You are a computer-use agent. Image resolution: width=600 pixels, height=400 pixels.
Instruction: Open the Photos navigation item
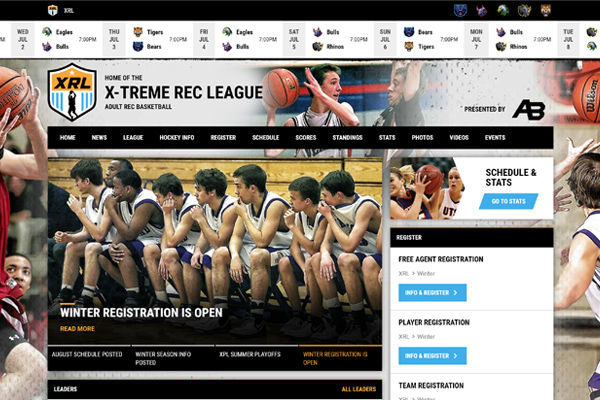point(423,137)
